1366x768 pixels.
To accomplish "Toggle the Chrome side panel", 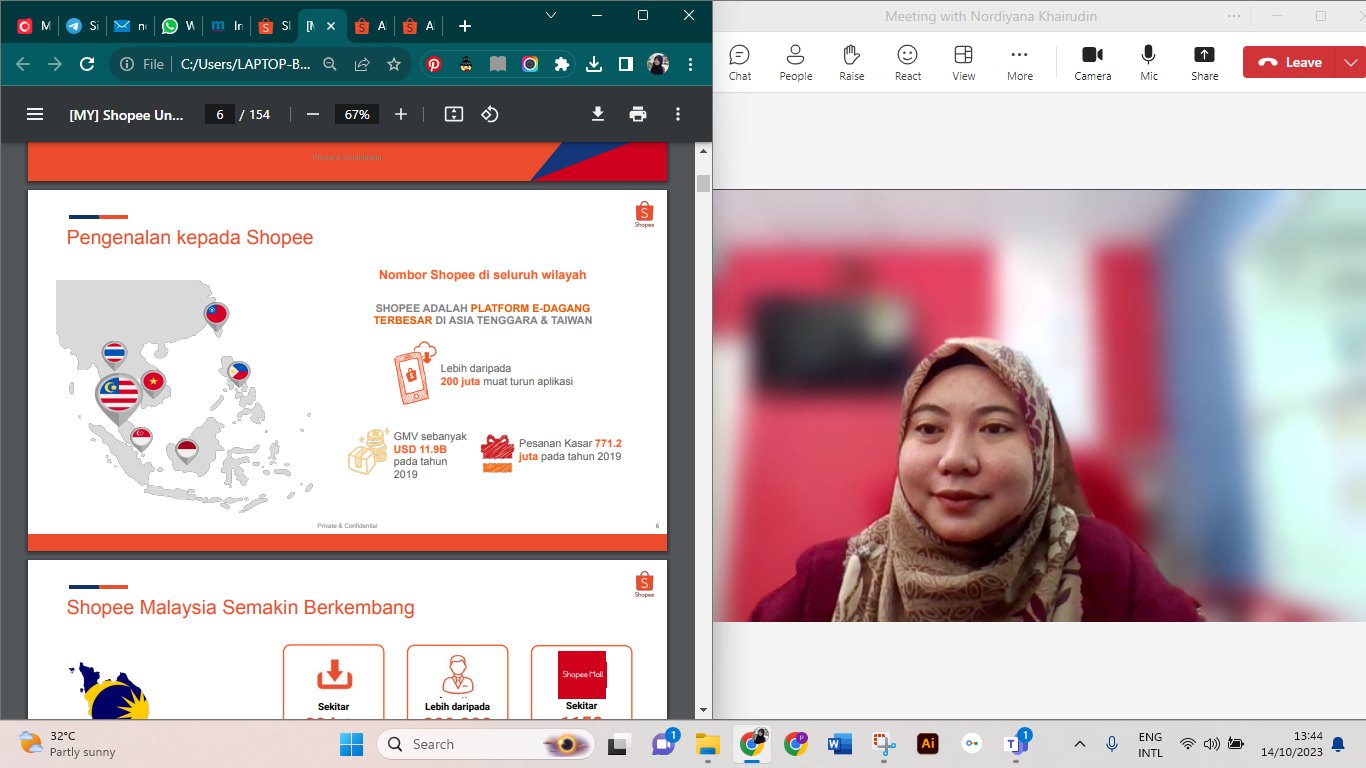I will click(x=626, y=64).
